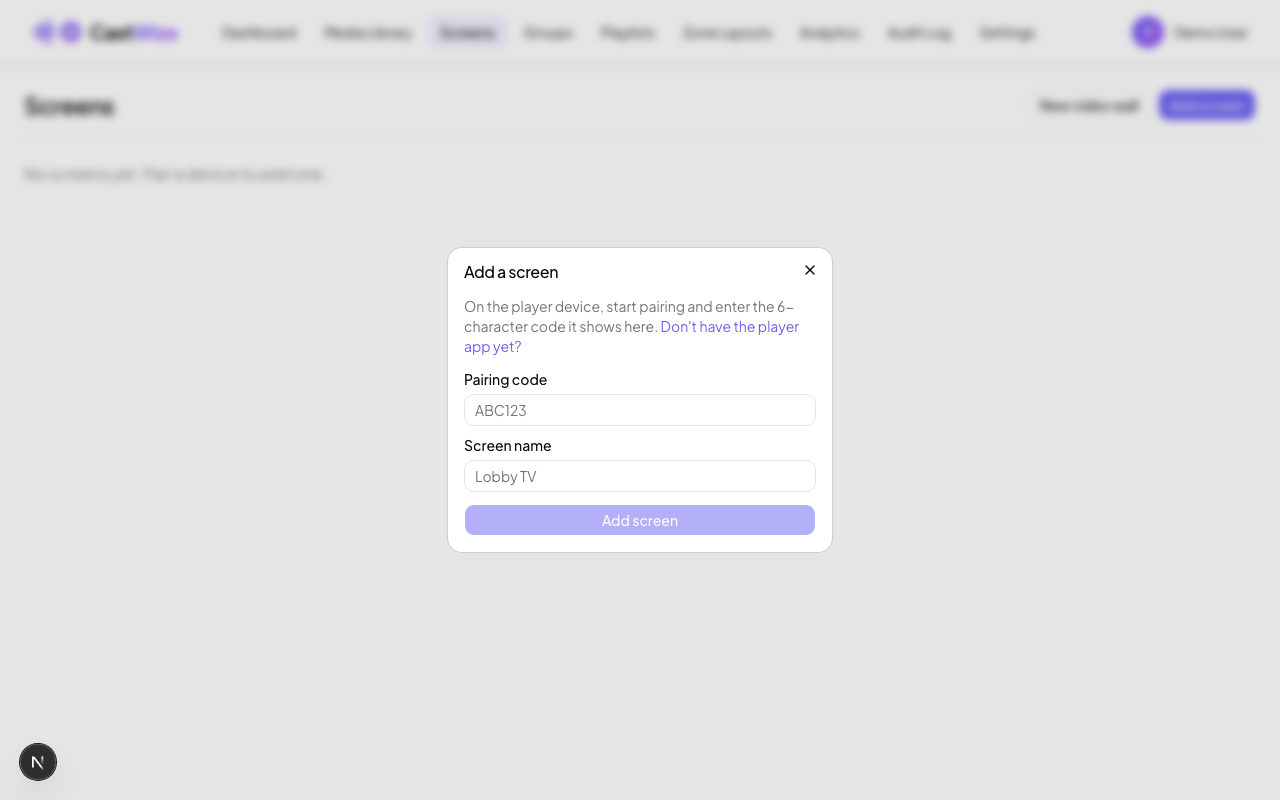
Task: Click the Demo User avatar icon
Action: pyautogui.click(x=1148, y=32)
